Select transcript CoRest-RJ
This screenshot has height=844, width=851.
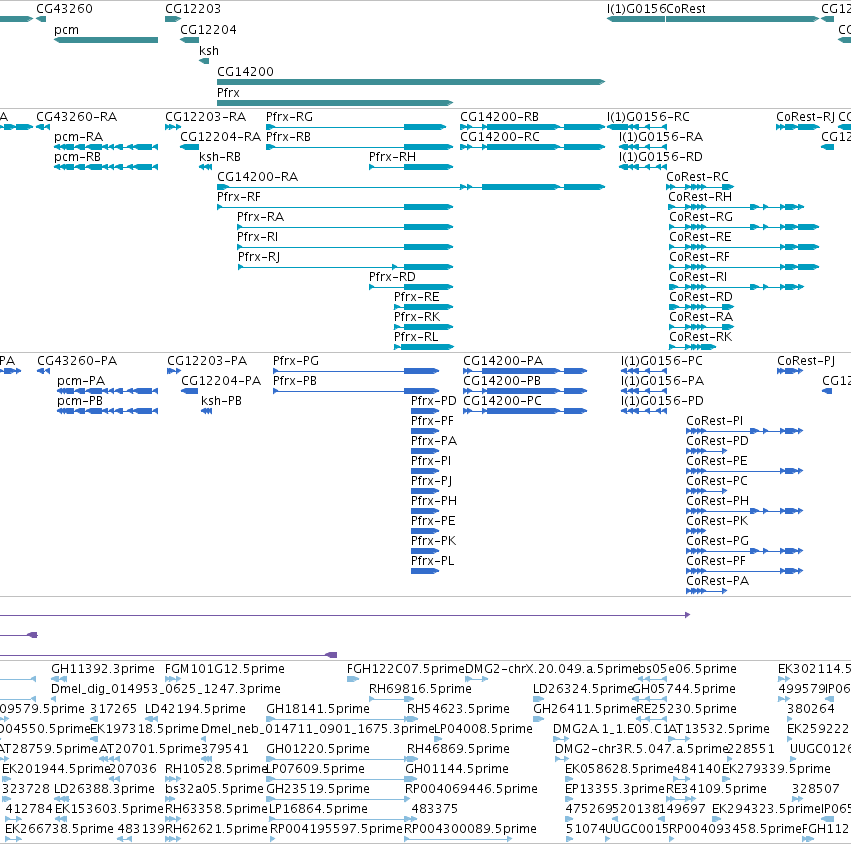(x=805, y=117)
